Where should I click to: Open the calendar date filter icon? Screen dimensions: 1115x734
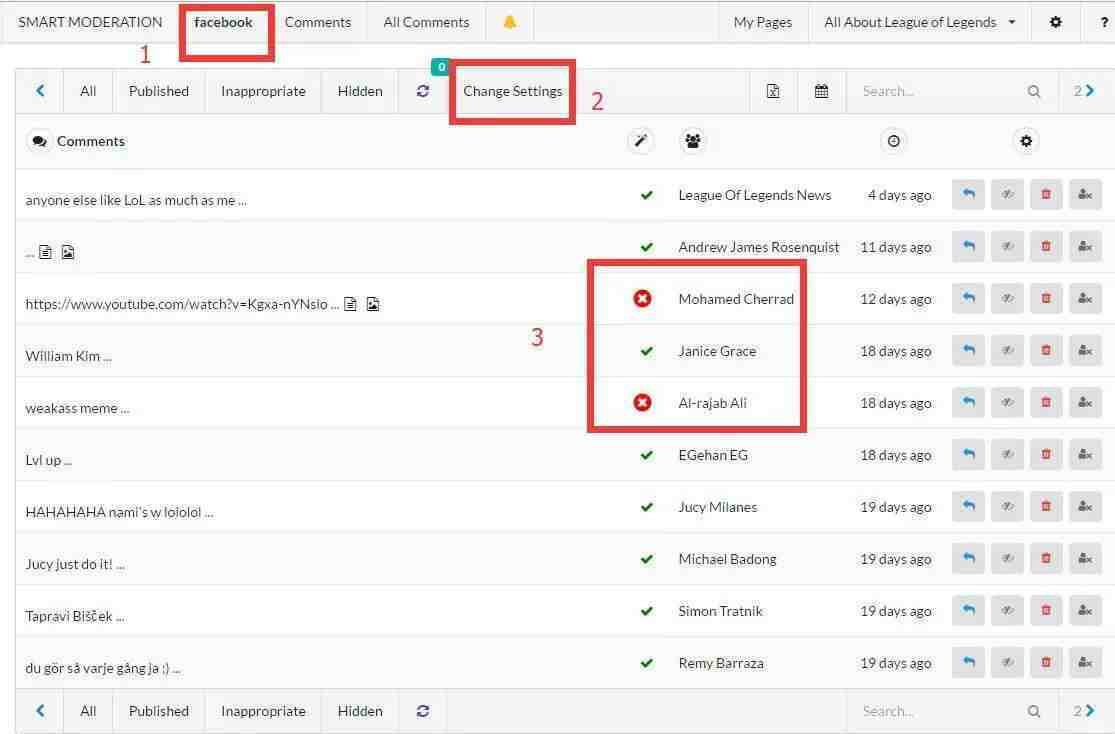[821, 91]
